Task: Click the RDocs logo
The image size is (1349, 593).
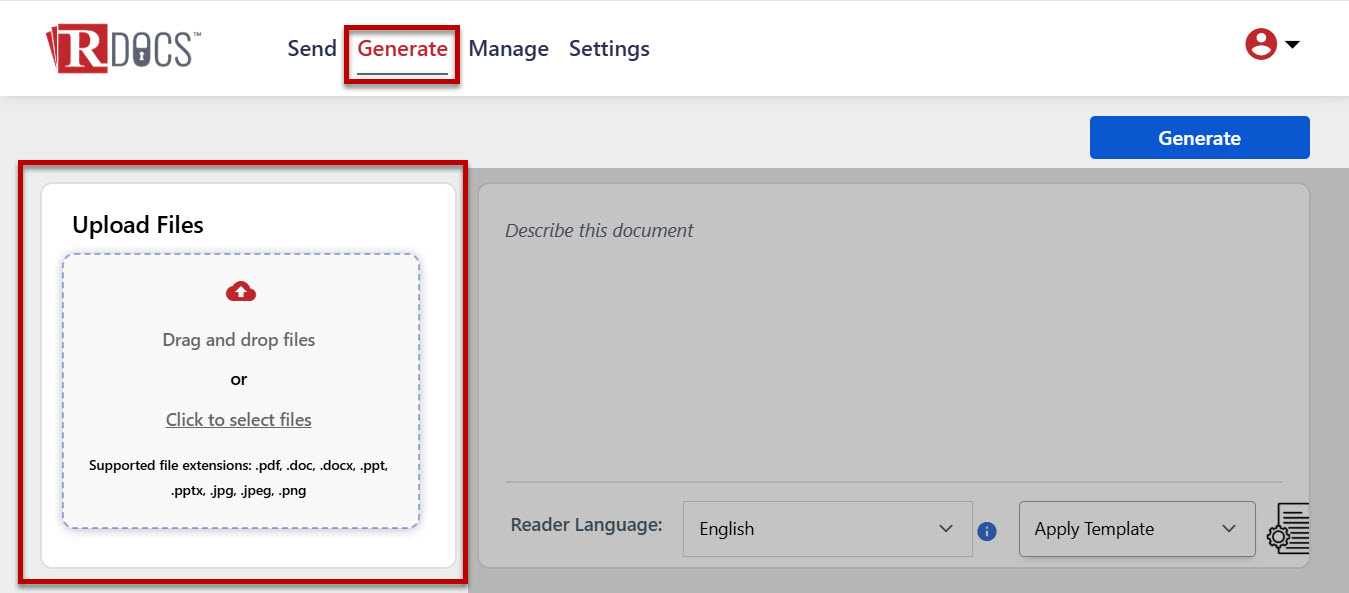Action: [x=123, y=49]
